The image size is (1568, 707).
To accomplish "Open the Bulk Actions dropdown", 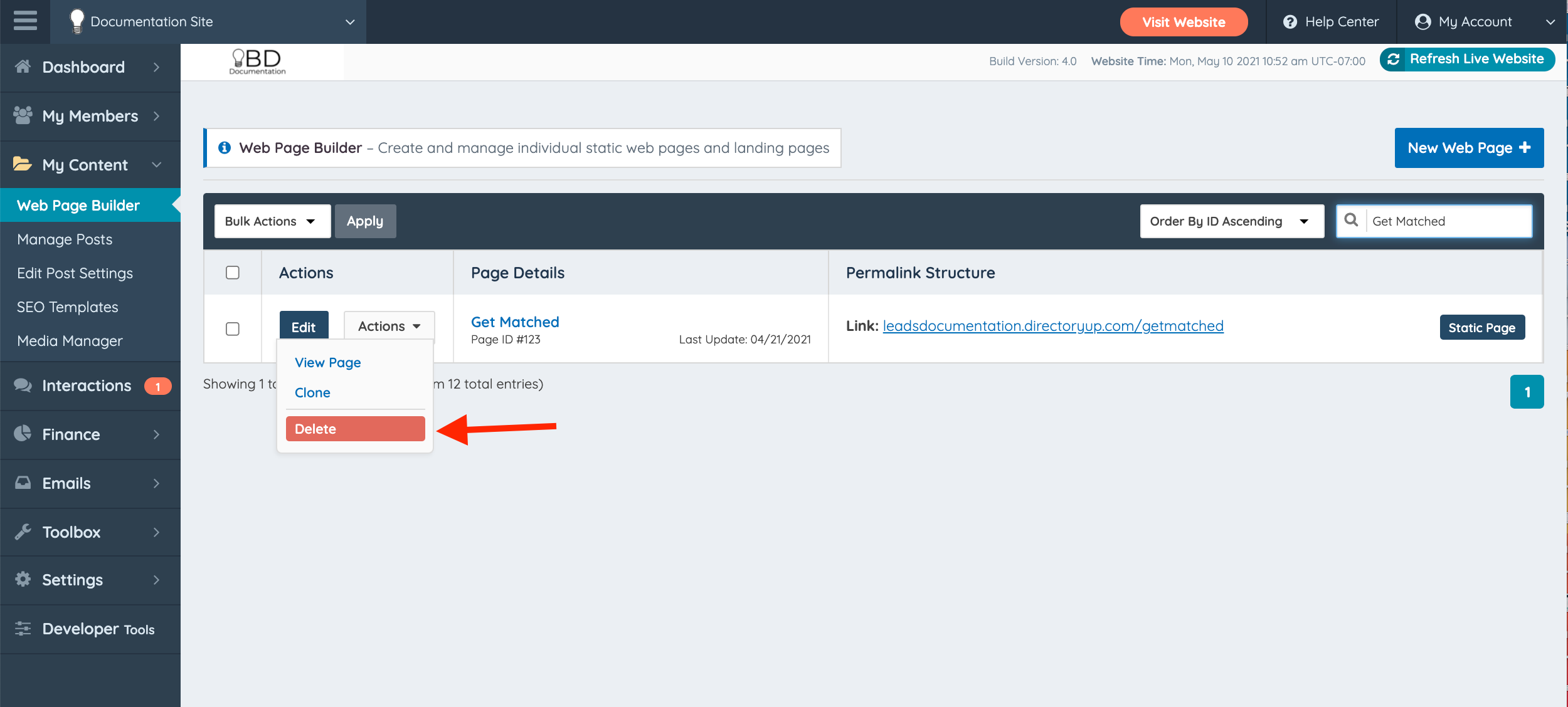I will pyautogui.click(x=272, y=221).
